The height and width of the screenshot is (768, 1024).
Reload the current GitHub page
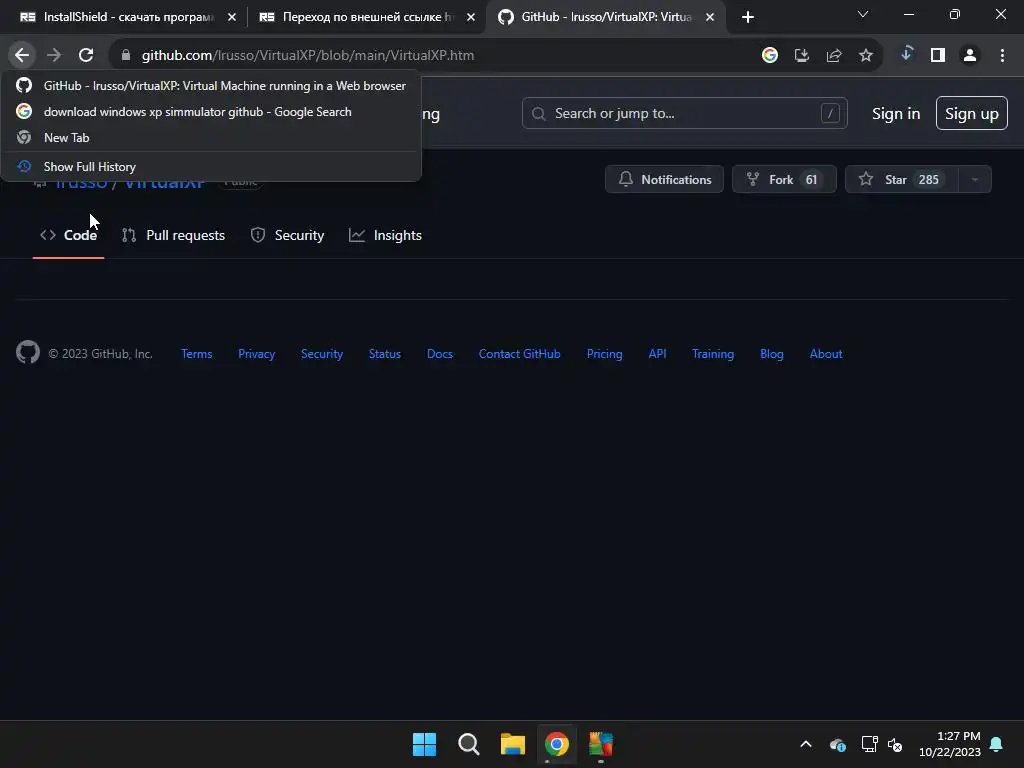86,56
